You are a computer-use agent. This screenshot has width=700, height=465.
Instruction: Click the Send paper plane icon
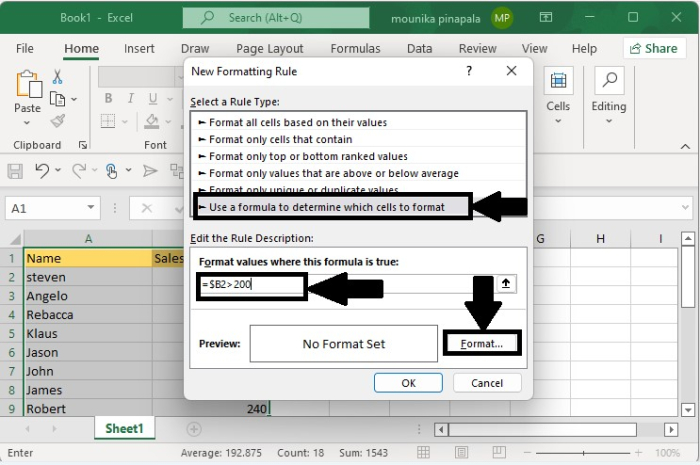click(x=150, y=170)
